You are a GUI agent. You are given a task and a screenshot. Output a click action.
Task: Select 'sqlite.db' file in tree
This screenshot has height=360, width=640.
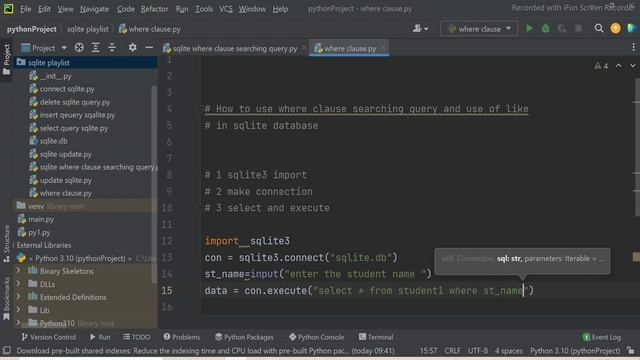tap(53, 141)
